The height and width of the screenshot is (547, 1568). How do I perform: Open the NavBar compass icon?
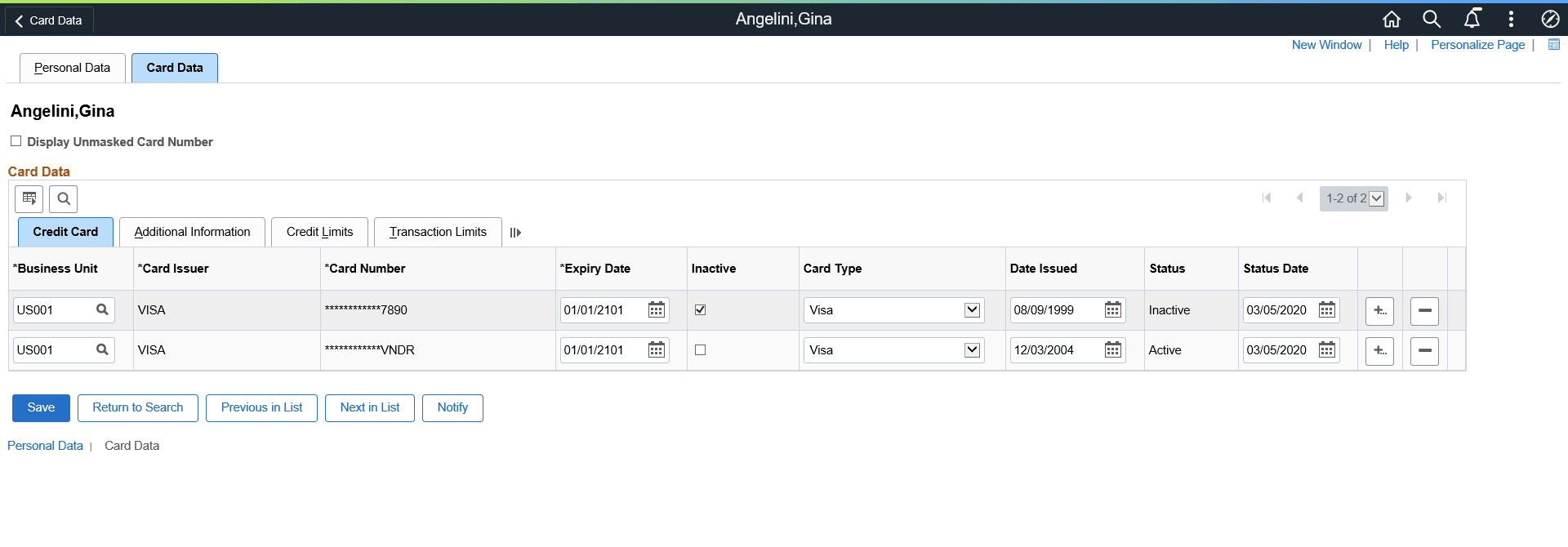click(x=1550, y=19)
